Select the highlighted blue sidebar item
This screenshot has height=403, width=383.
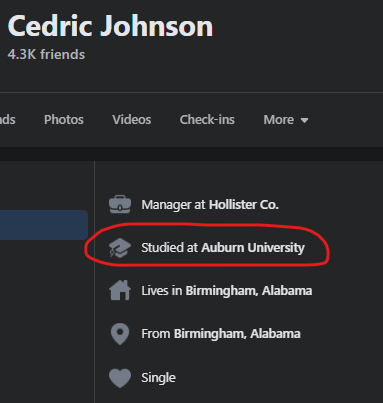click(x=44, y=225)
